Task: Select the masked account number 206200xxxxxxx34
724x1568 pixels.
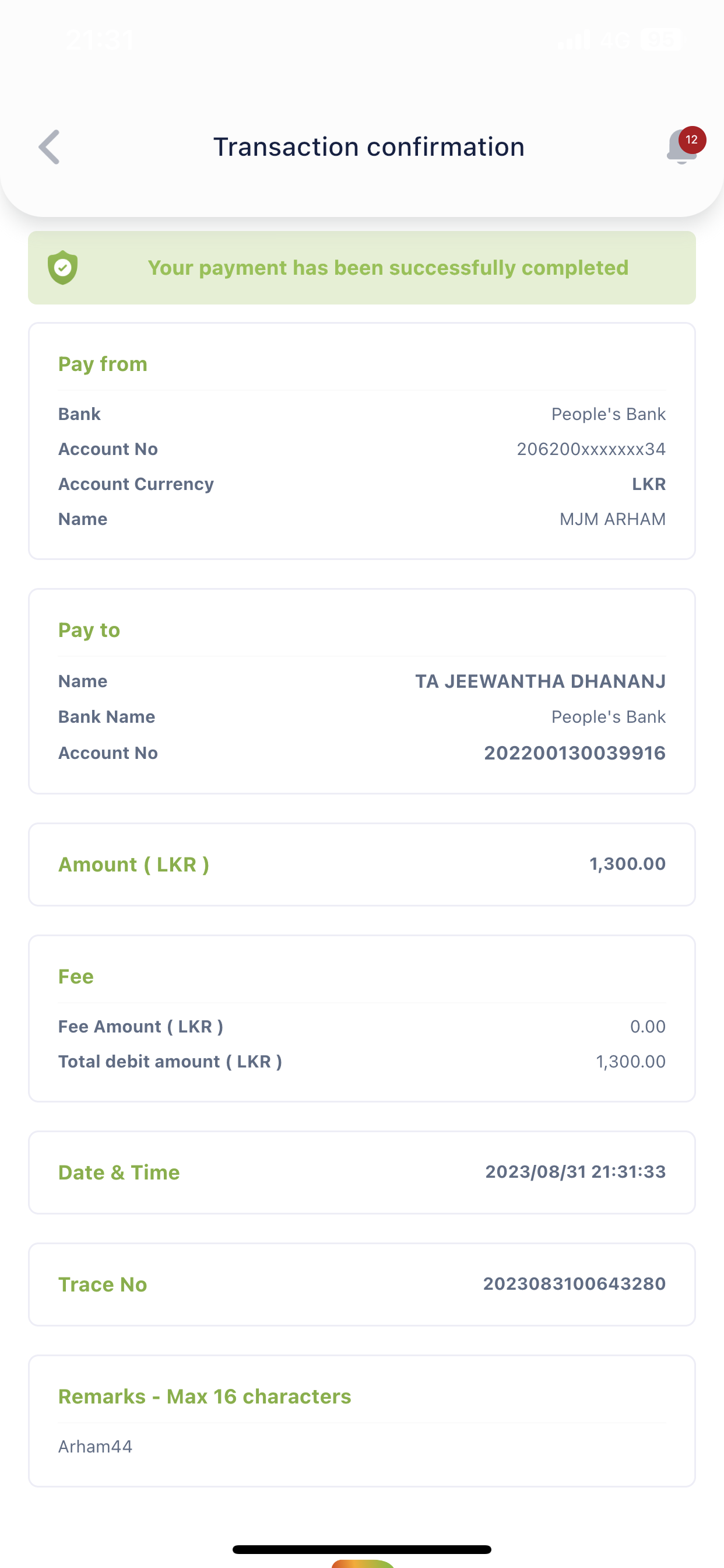Action: tap(591, 449)
